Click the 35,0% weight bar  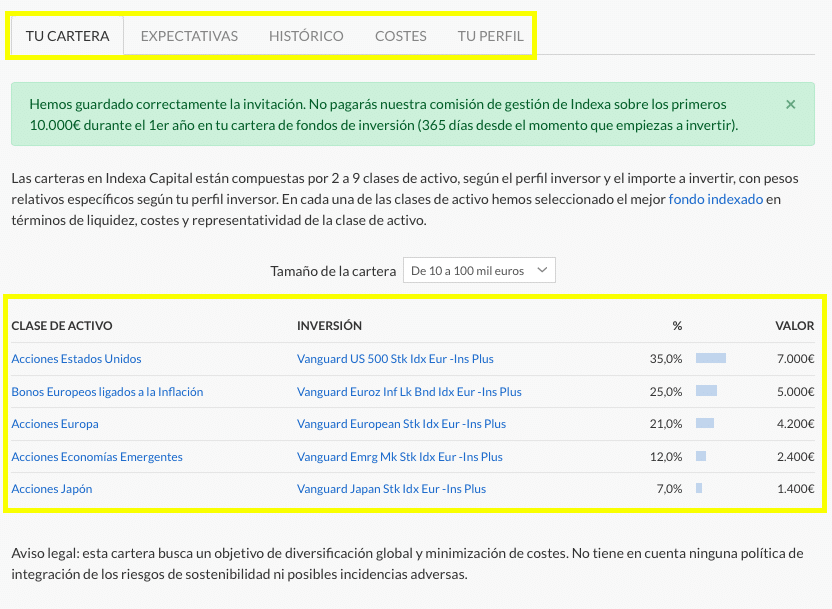711,358
